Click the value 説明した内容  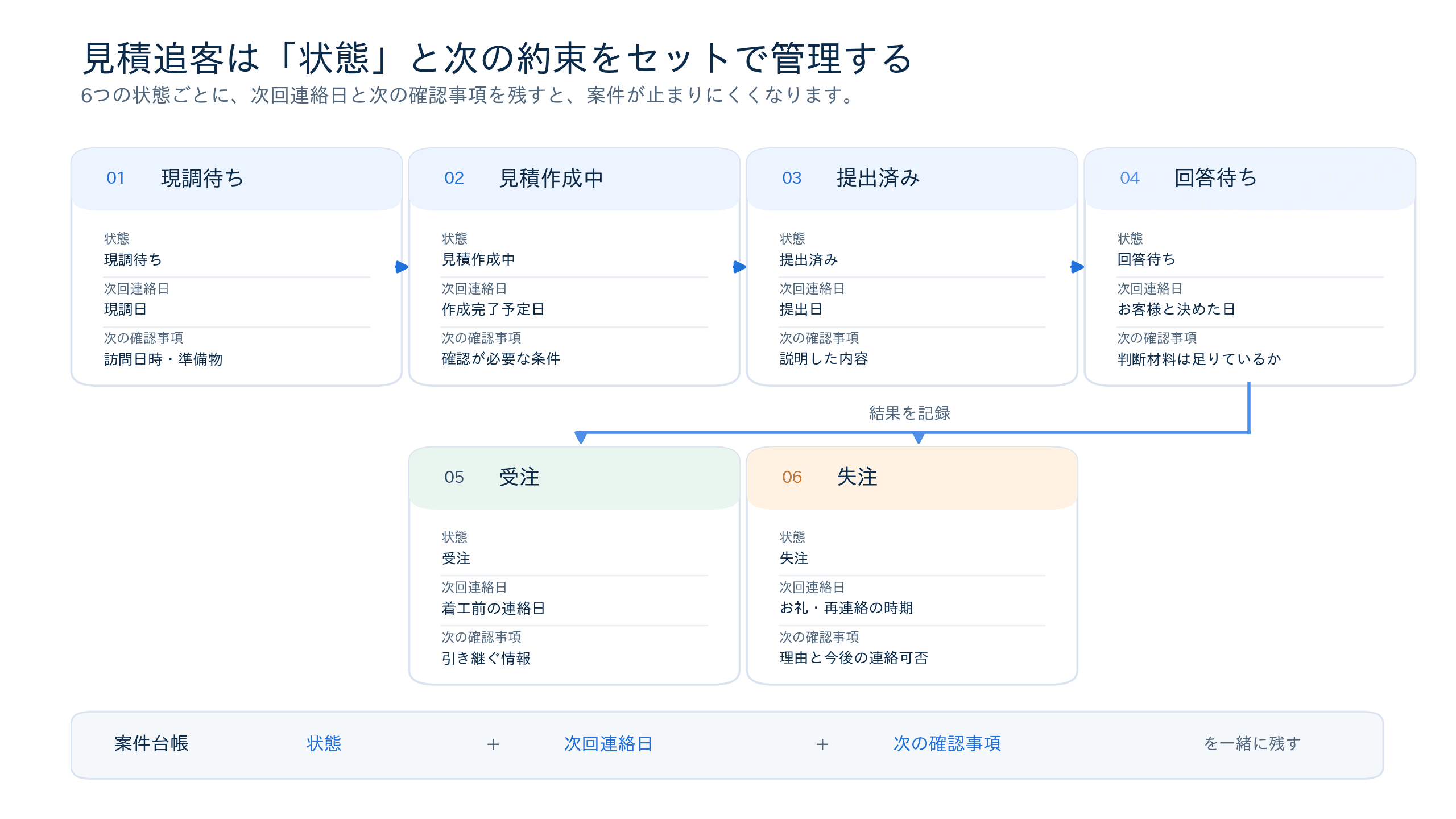point(824,359)
